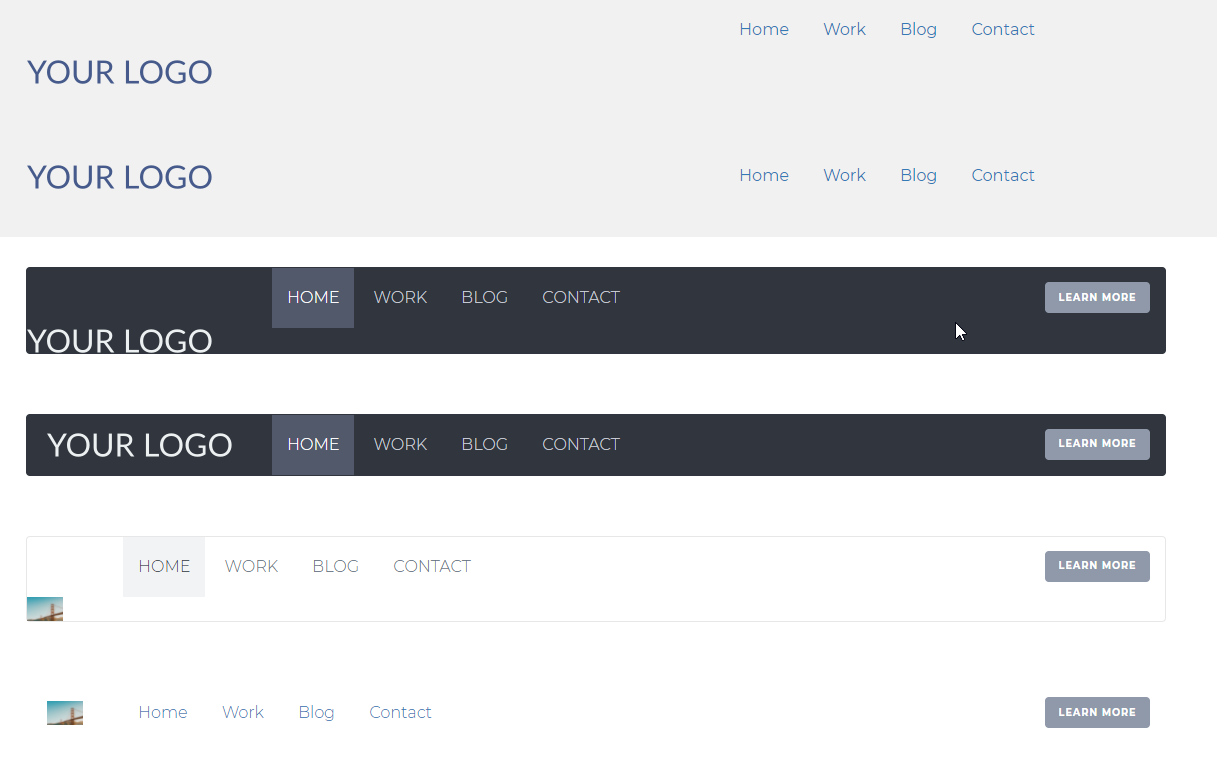Click Home link in second gray navbar
1217x769 pixels.
tap(764, 176)
